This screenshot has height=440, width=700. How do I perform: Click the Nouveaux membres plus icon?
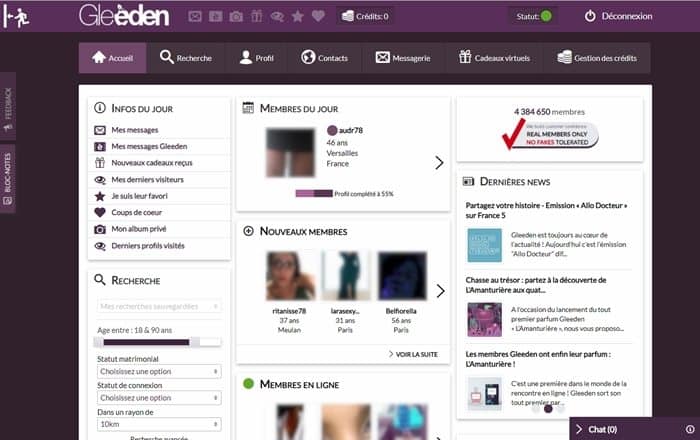click(248, 231)
